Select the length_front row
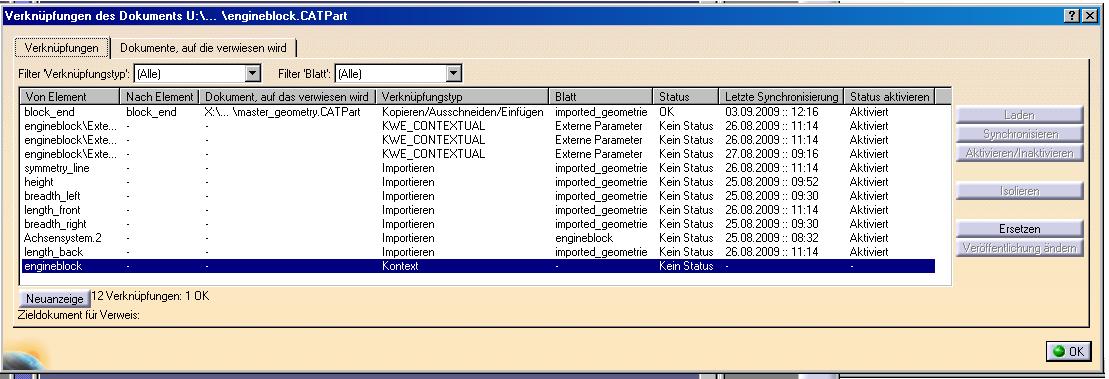Viewport: 1109px width, 379px height. pos(477,210)
